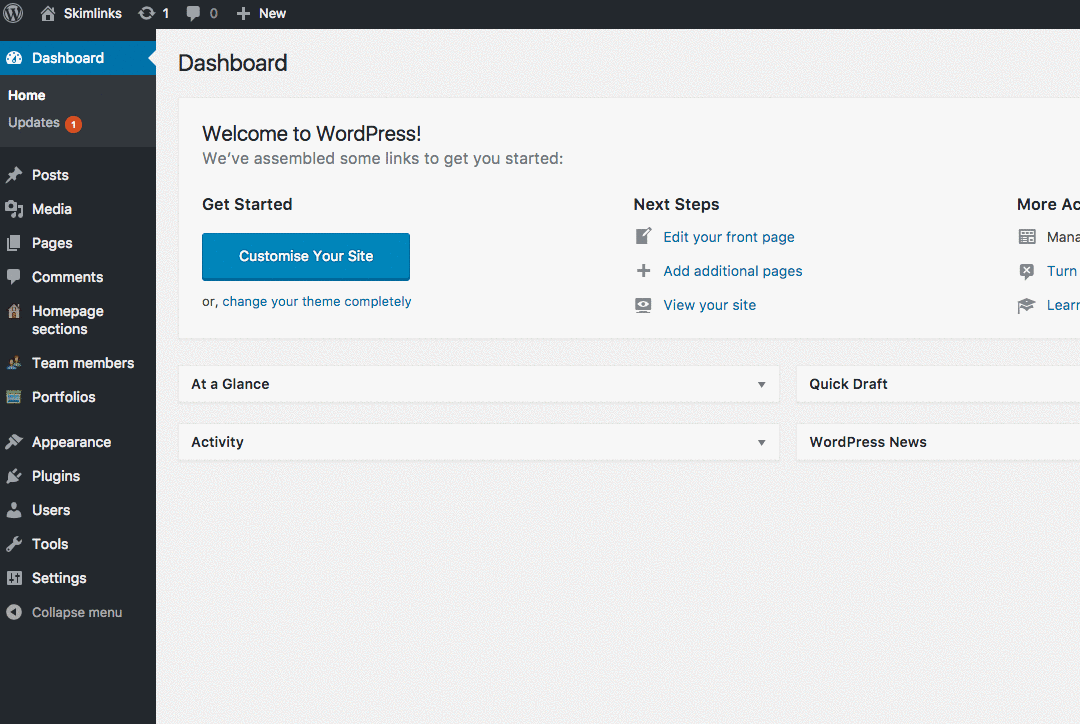Screen dimensions: 1080x724
Task: Click the home icon beside Skimlinks
Action: click(x=48, y=13)
